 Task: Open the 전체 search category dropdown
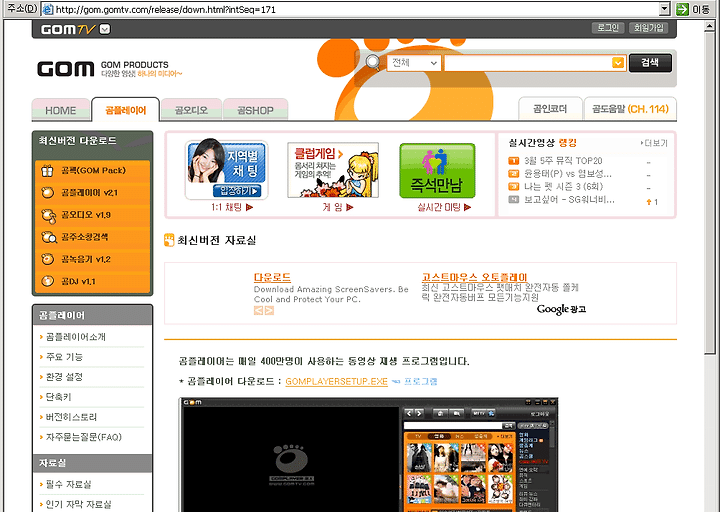point(414,63)
